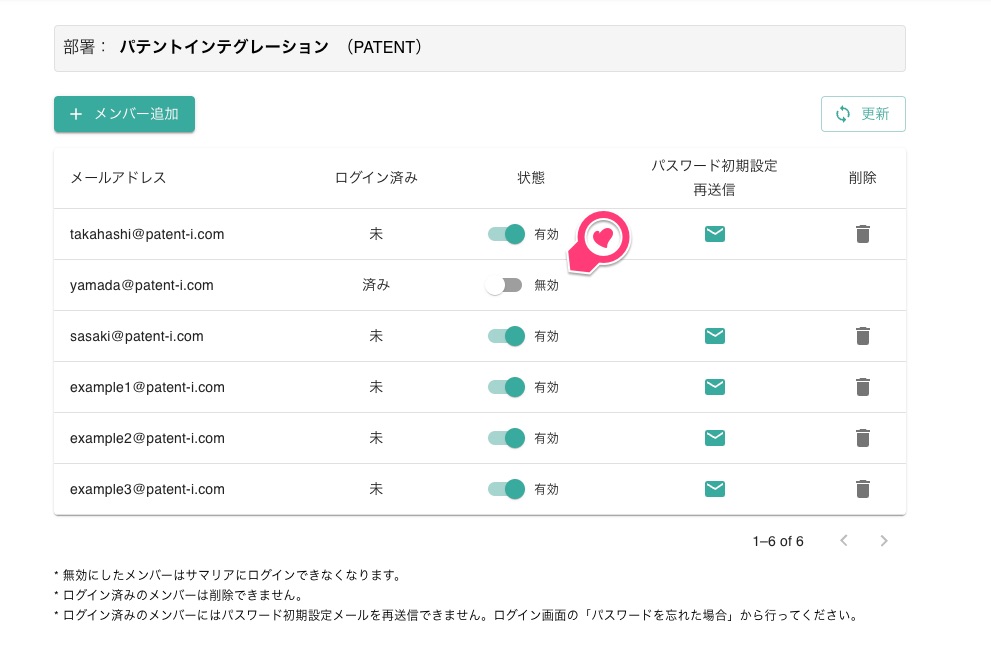Click the メンバー追加 button
The height and width of the screenshot is (652, 991).
point(125,114)
